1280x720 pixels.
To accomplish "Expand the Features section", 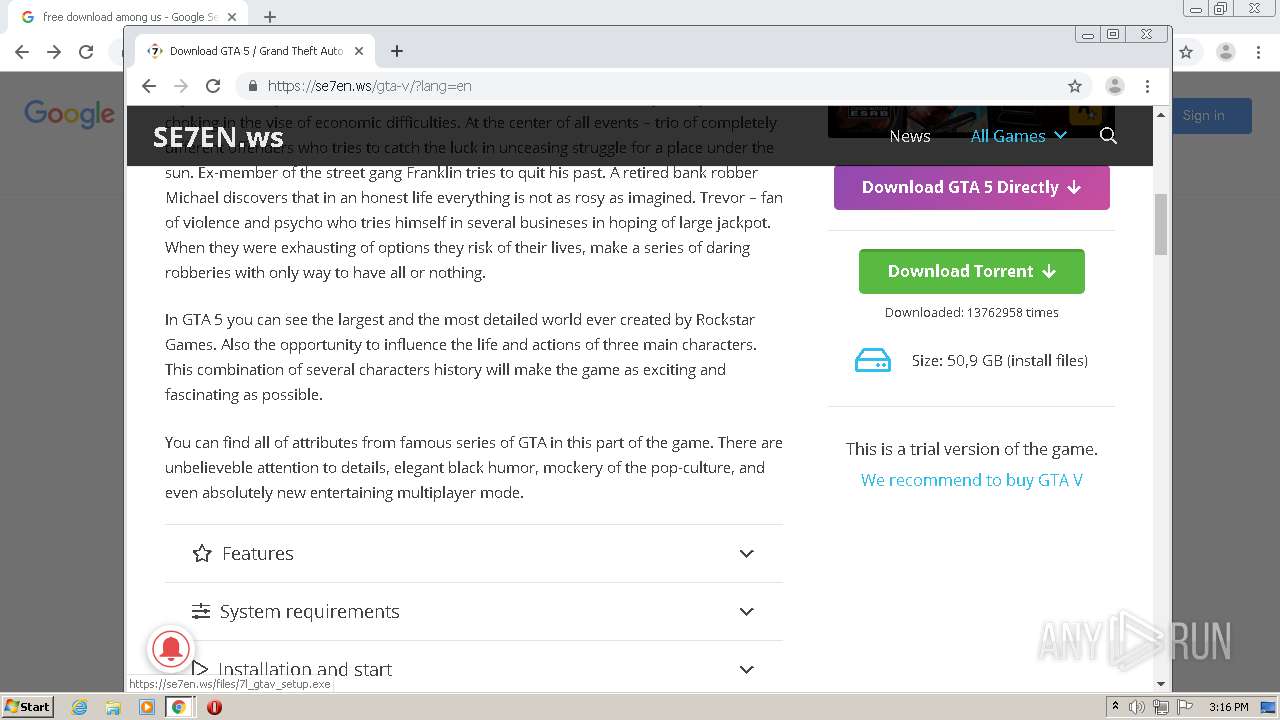I will point(474,553).
